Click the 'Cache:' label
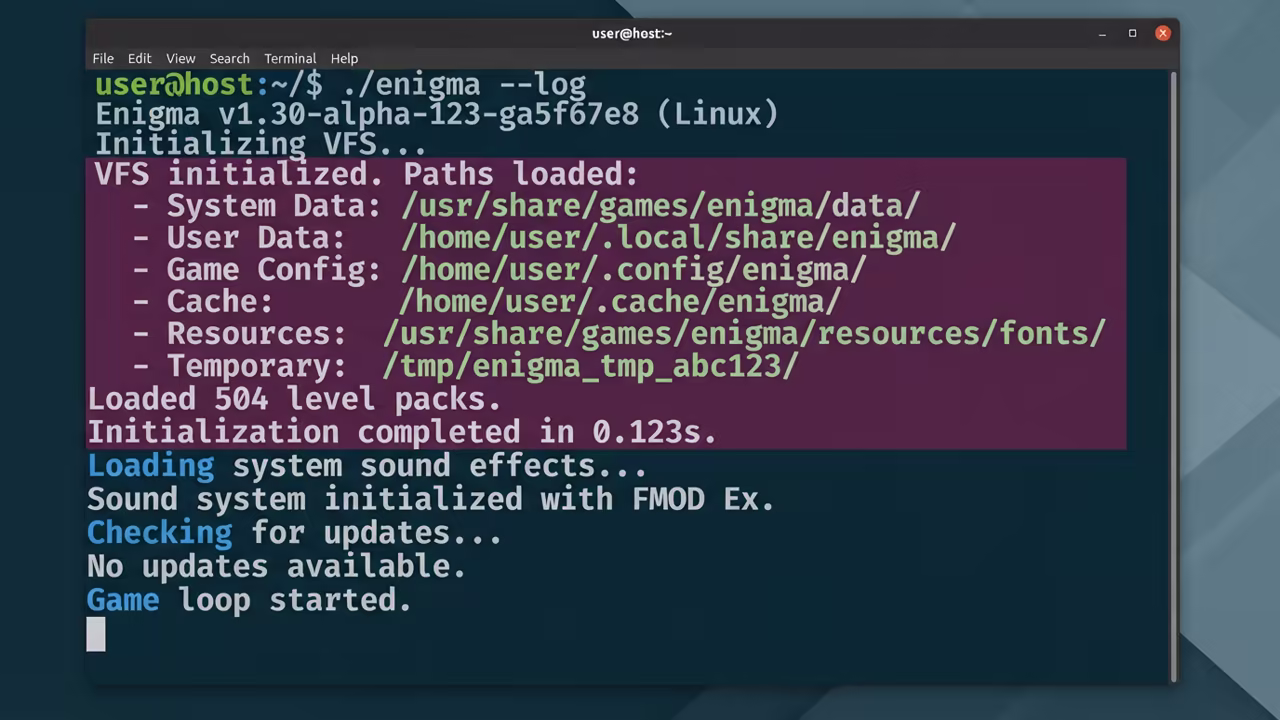 [220, 301]
